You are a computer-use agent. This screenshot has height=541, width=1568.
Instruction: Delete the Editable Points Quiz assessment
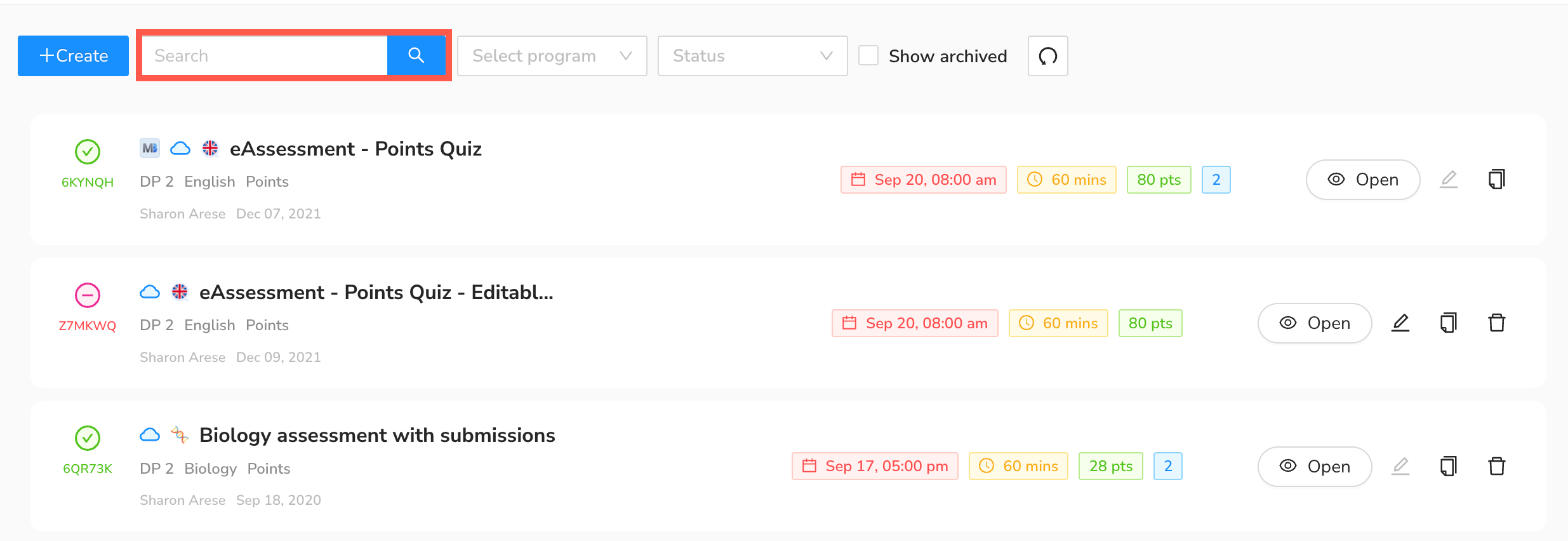pyautogui.click(x=1496, y=323)
